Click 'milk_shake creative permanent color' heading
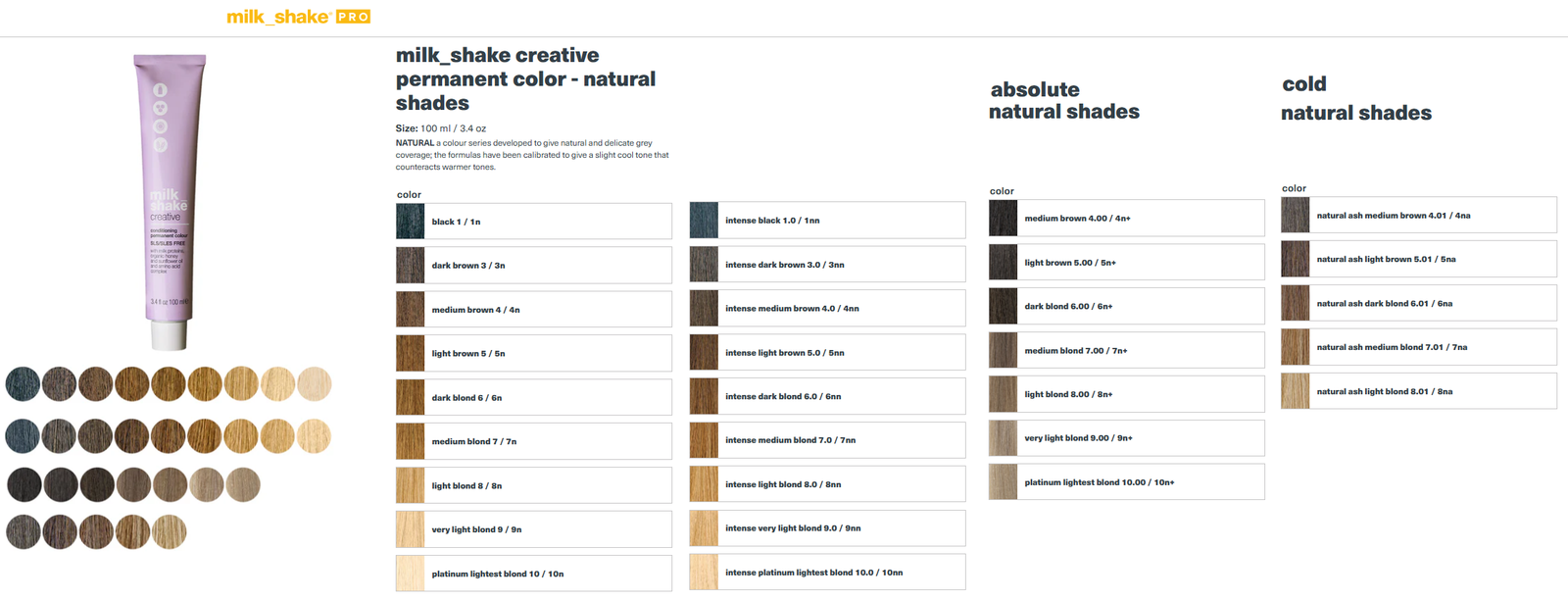The image size is (1568, 600). tap(526, 79)
